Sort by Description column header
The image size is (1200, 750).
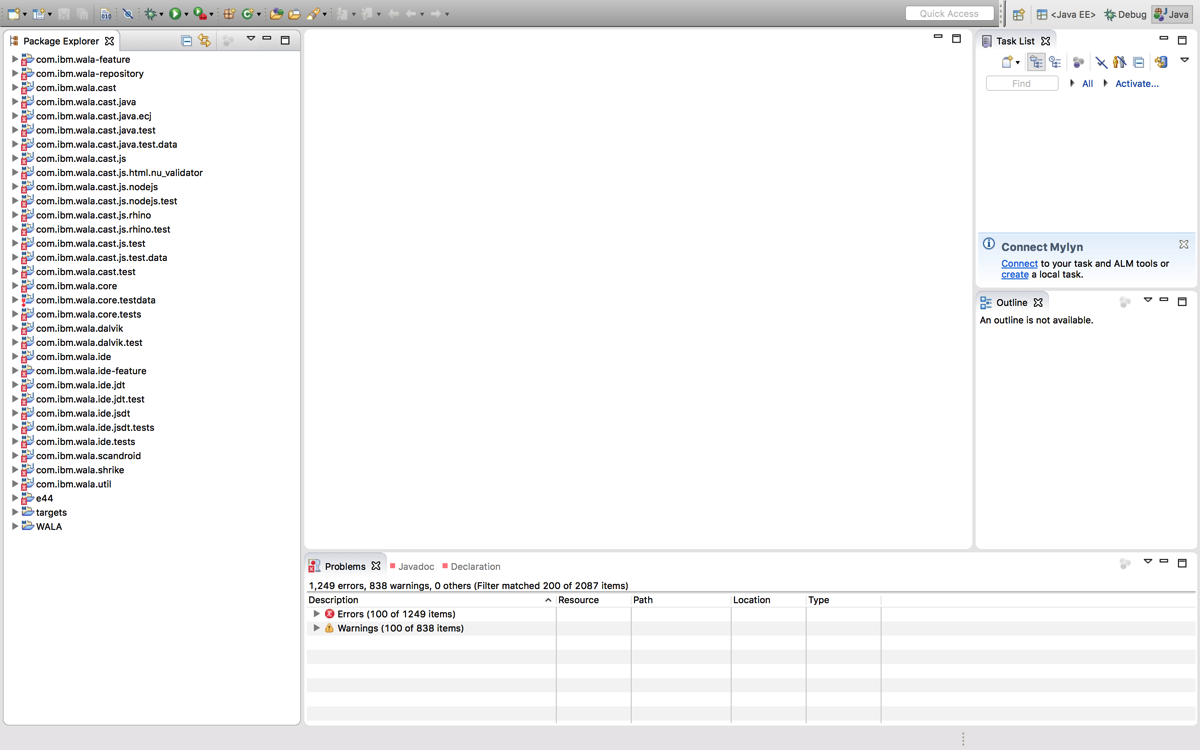[x=430, y=600]
